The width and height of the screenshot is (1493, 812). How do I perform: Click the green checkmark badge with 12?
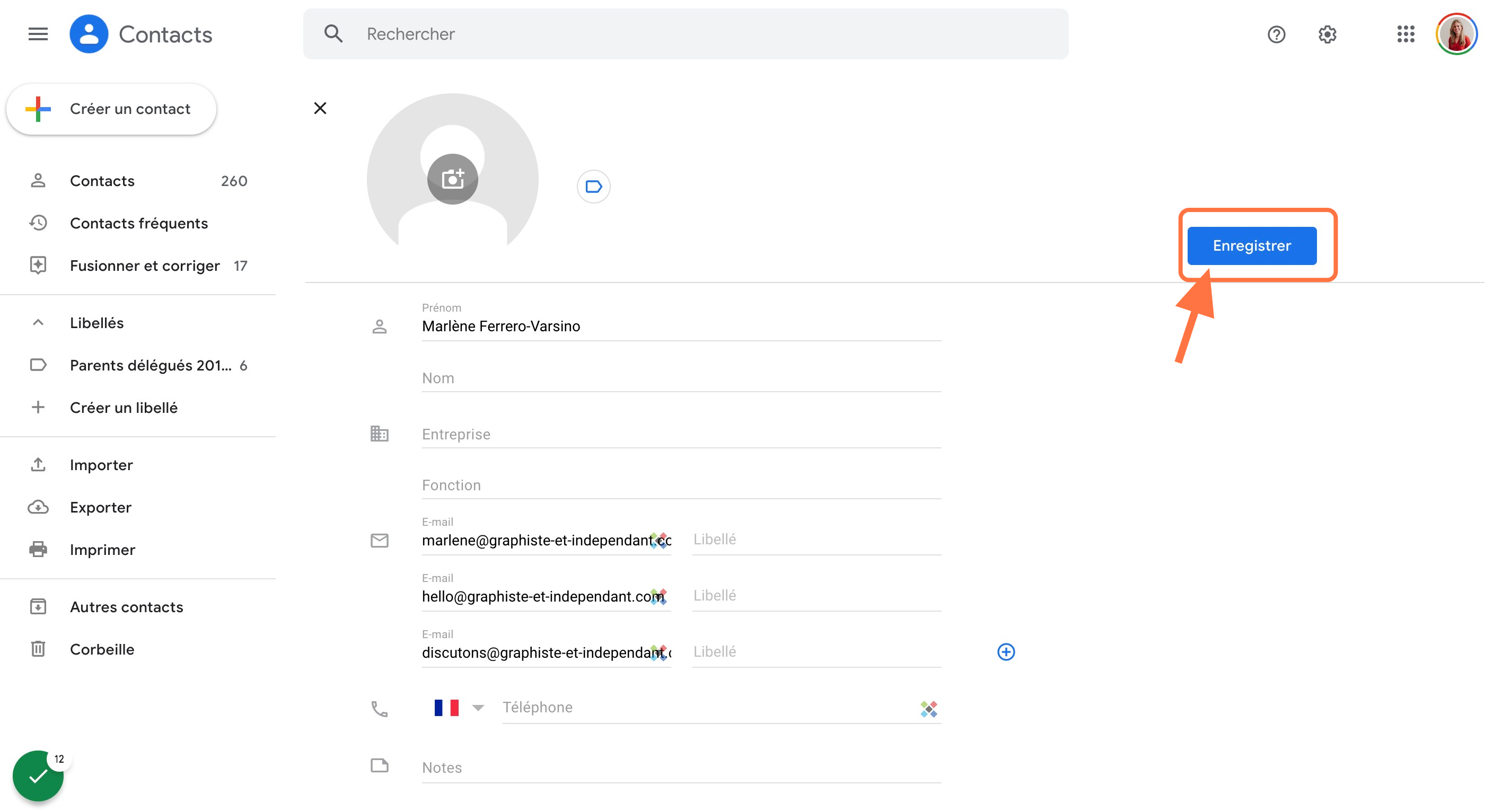coord(38,775)
